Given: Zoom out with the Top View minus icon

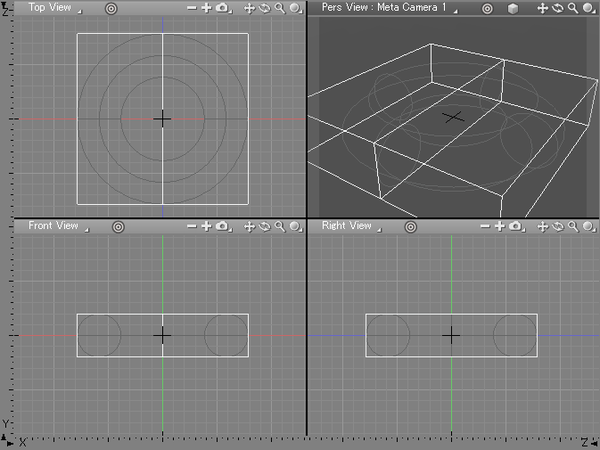Looking at the screenshot, I should click(x=192, y=8).
